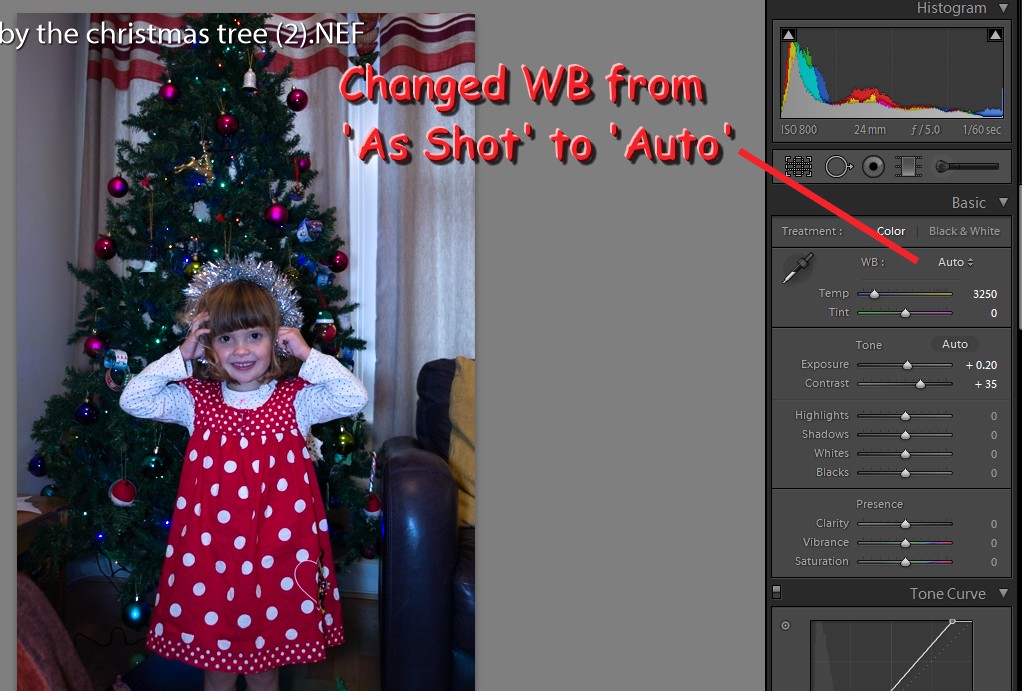Collapse the Histogram panel

click(x=1003, y=8)
